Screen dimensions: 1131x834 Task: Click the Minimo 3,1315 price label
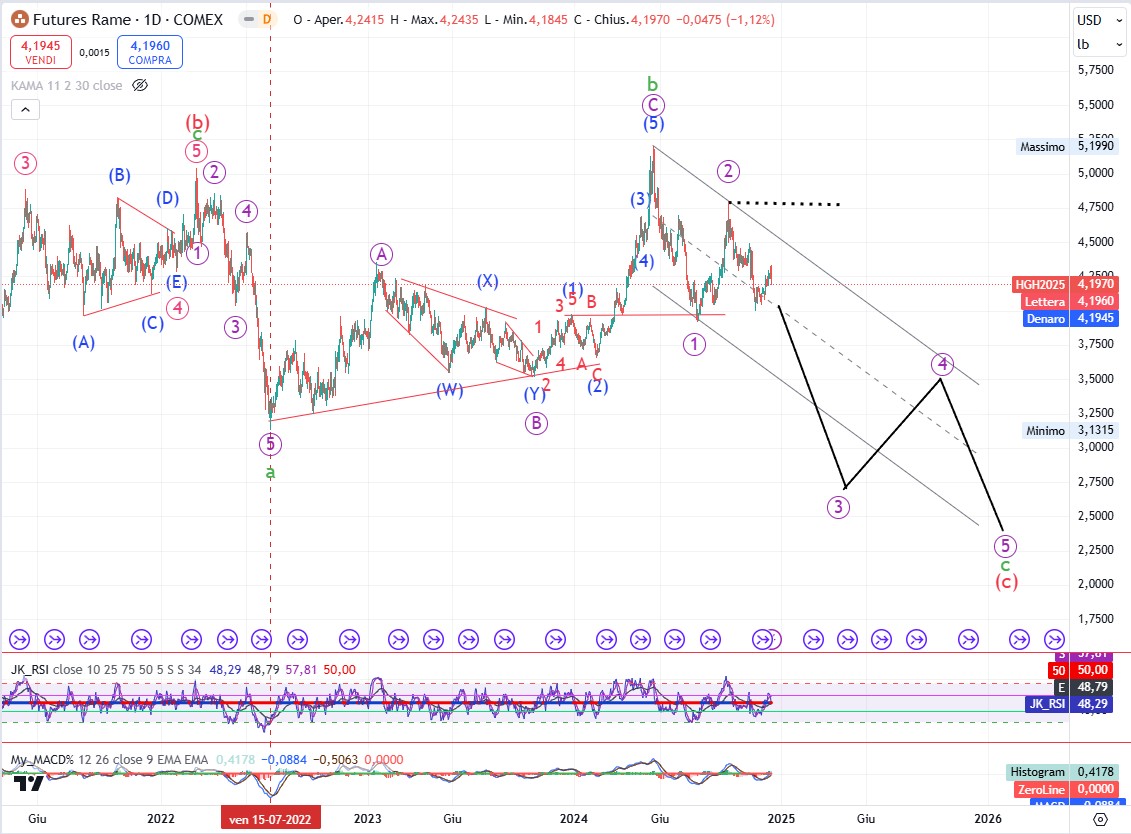click(1070, 431)
